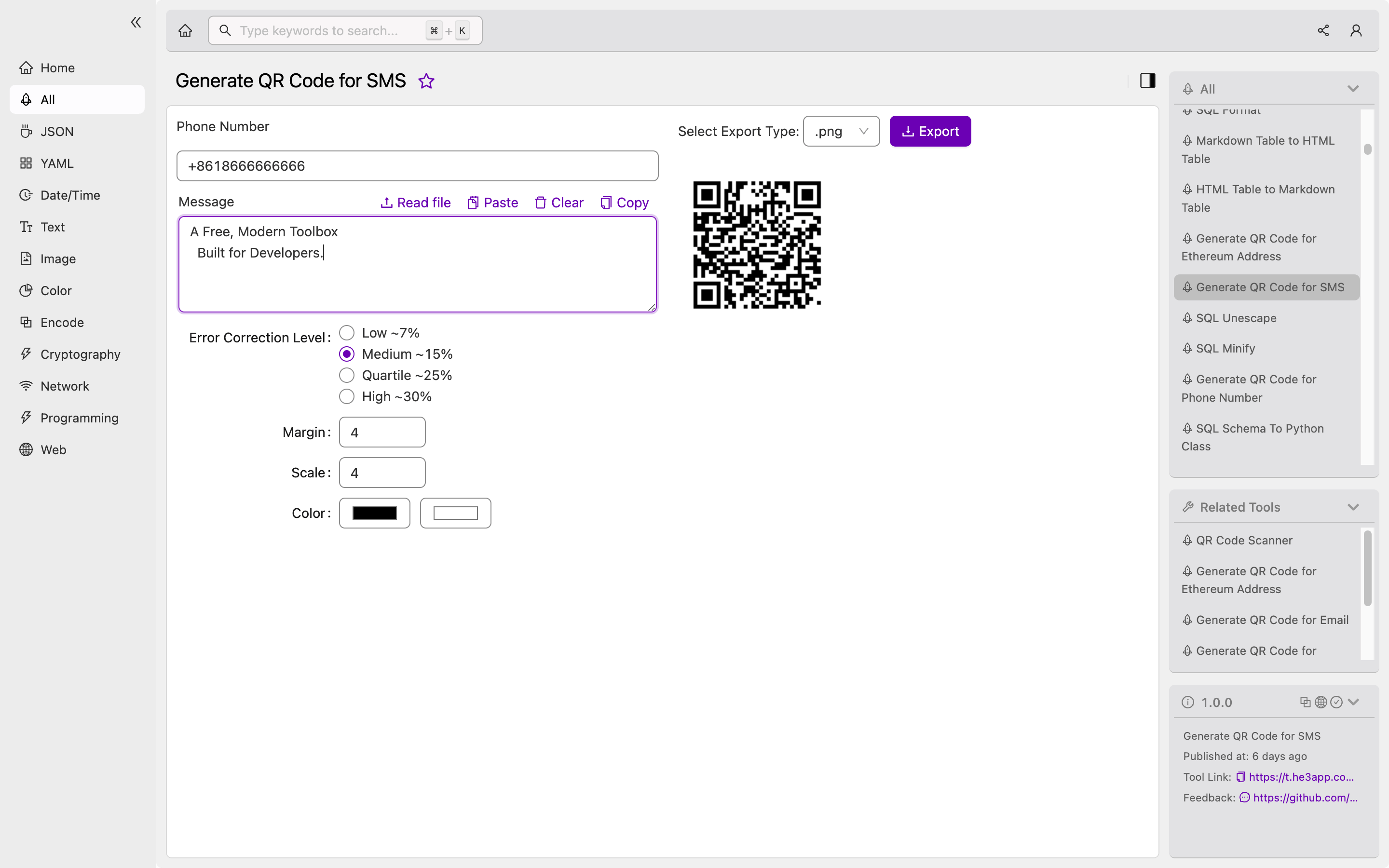Open the SQL Minify tool
The image size is (1389, 868).
coord(1266,349)
